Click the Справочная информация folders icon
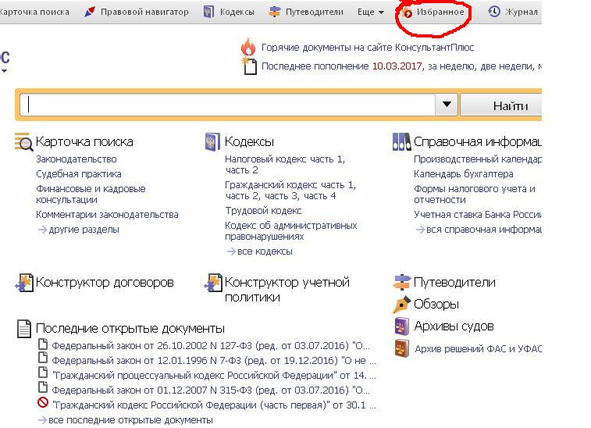591x428 pixels. click(401, 142)
